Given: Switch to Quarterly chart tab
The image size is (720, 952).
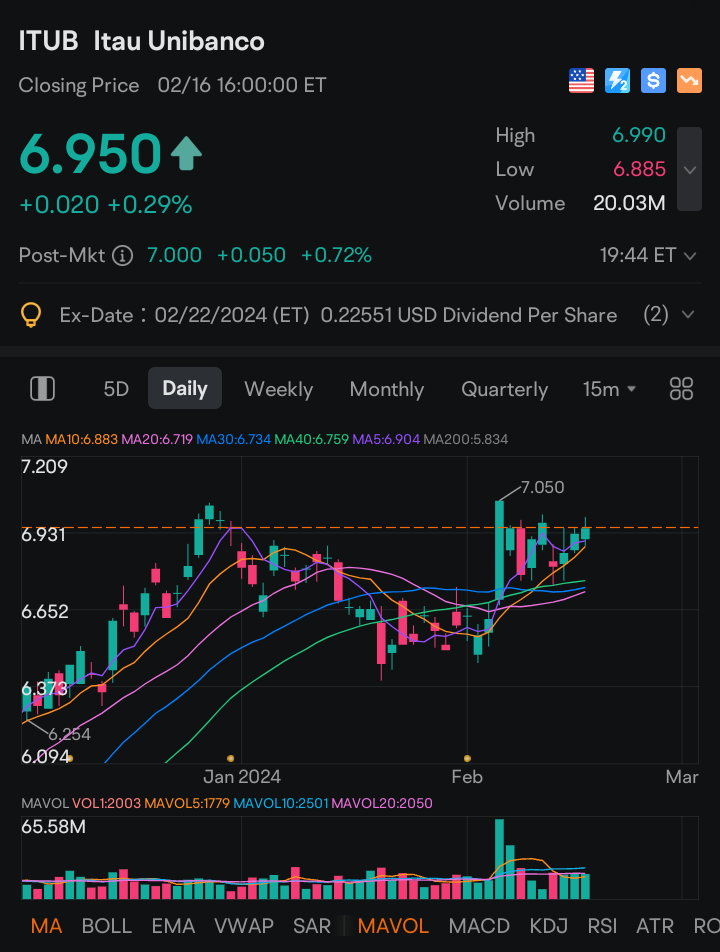Looking at the screenshot, I should [x=504, y=389].
